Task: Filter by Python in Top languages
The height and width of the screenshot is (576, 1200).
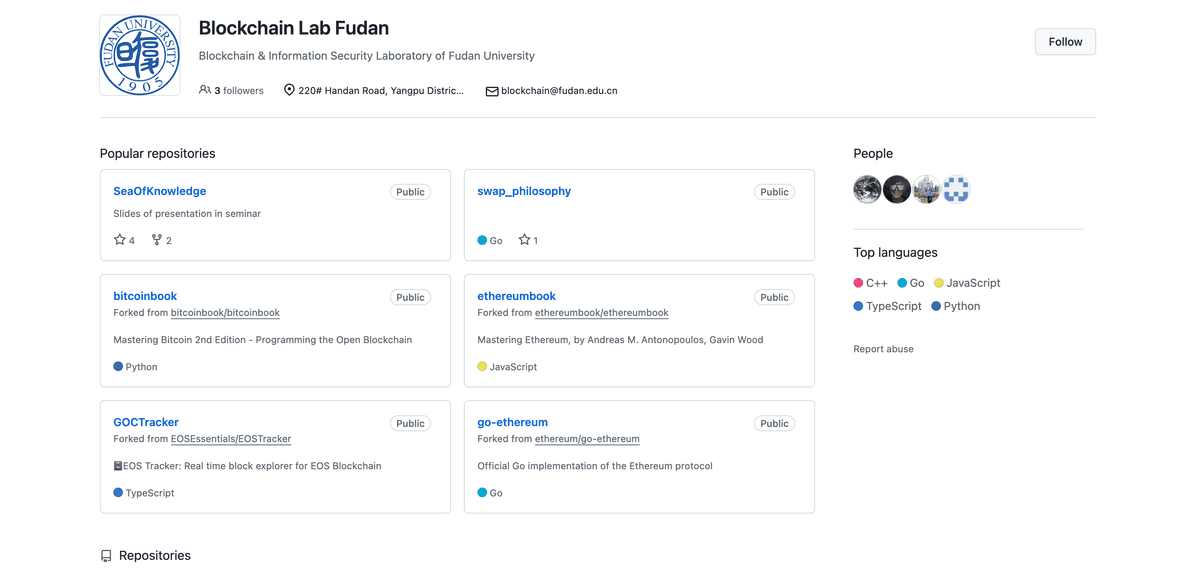Action: coord(956,306)
